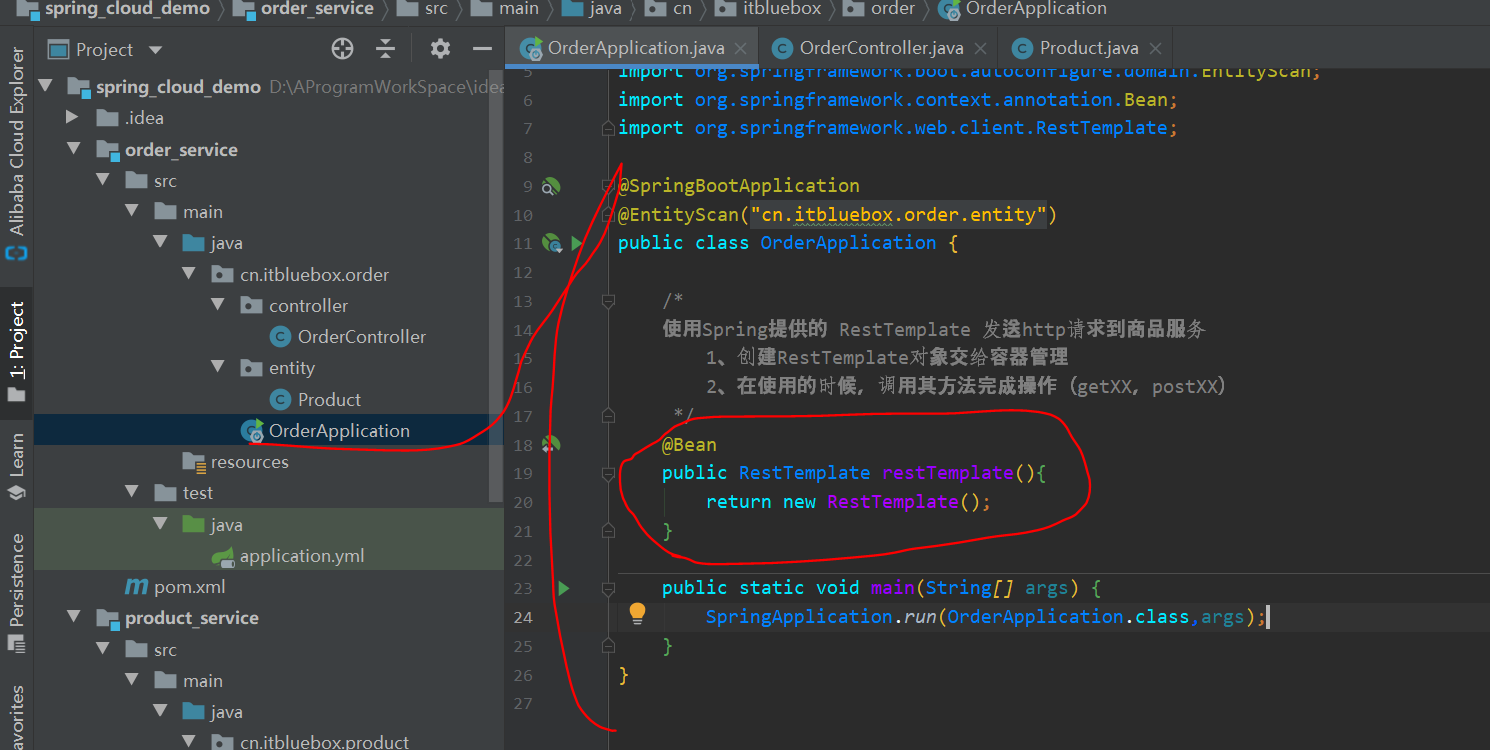This screenshot has width=1490, height=750.
Task: Click the restTemplate method name
Action: [948, 473]
